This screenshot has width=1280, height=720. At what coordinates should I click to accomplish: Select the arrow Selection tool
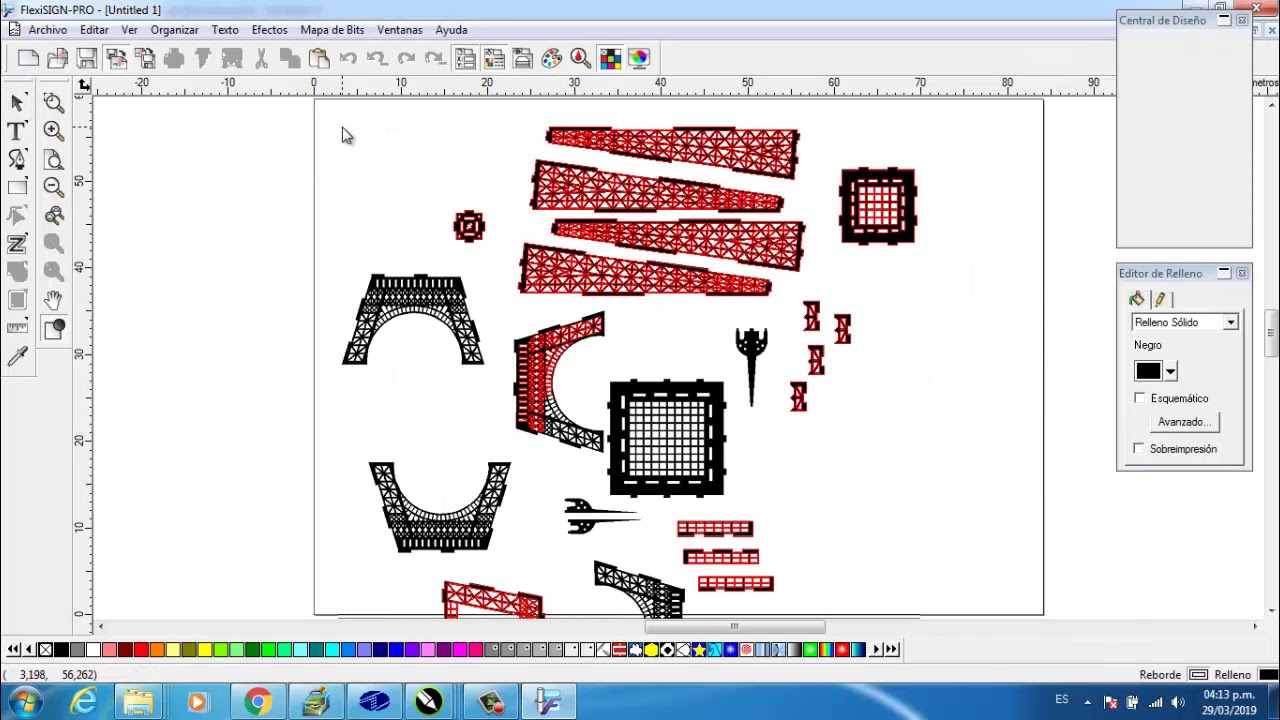17,103
